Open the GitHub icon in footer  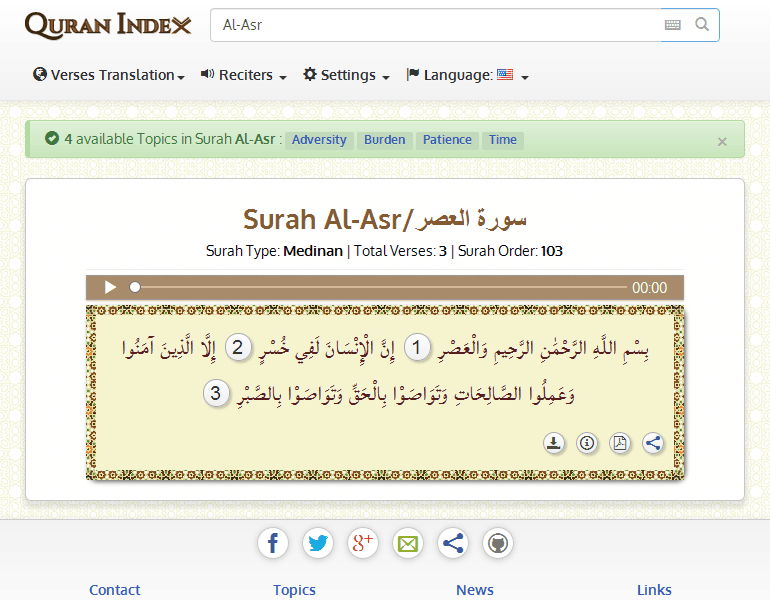pos(498,543)
